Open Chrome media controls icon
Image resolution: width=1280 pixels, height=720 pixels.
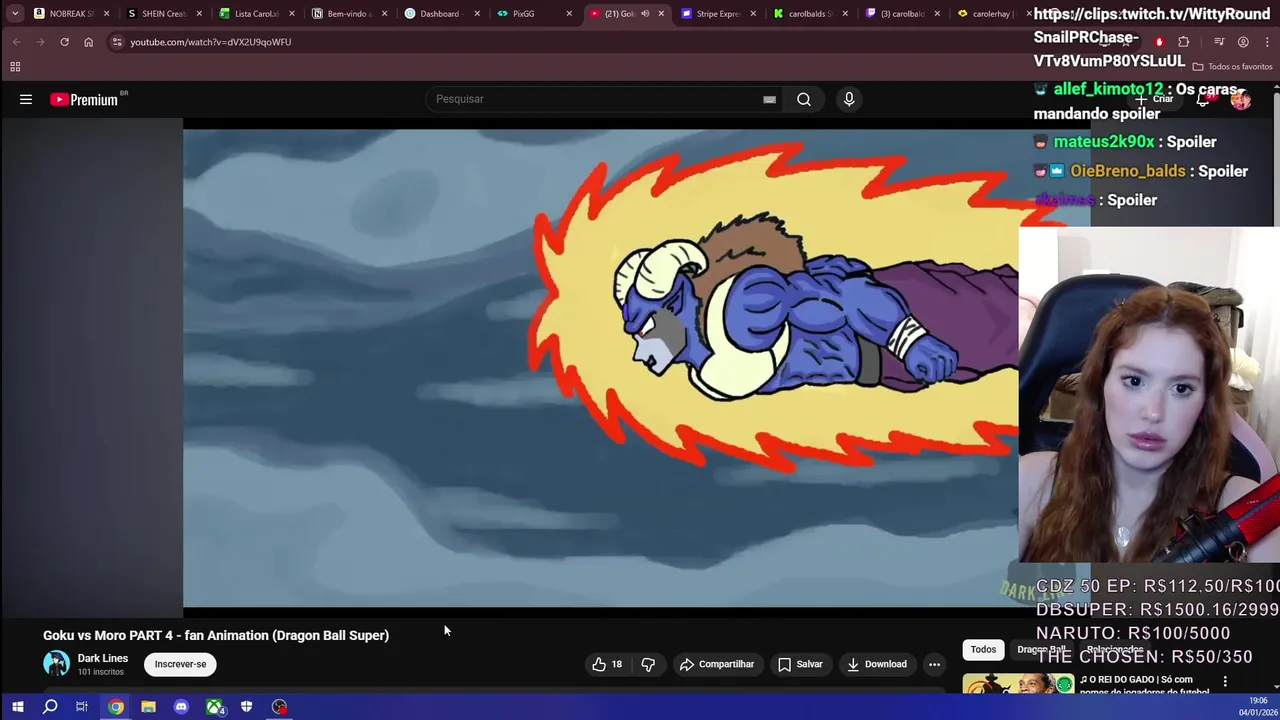click(1219, 42)
